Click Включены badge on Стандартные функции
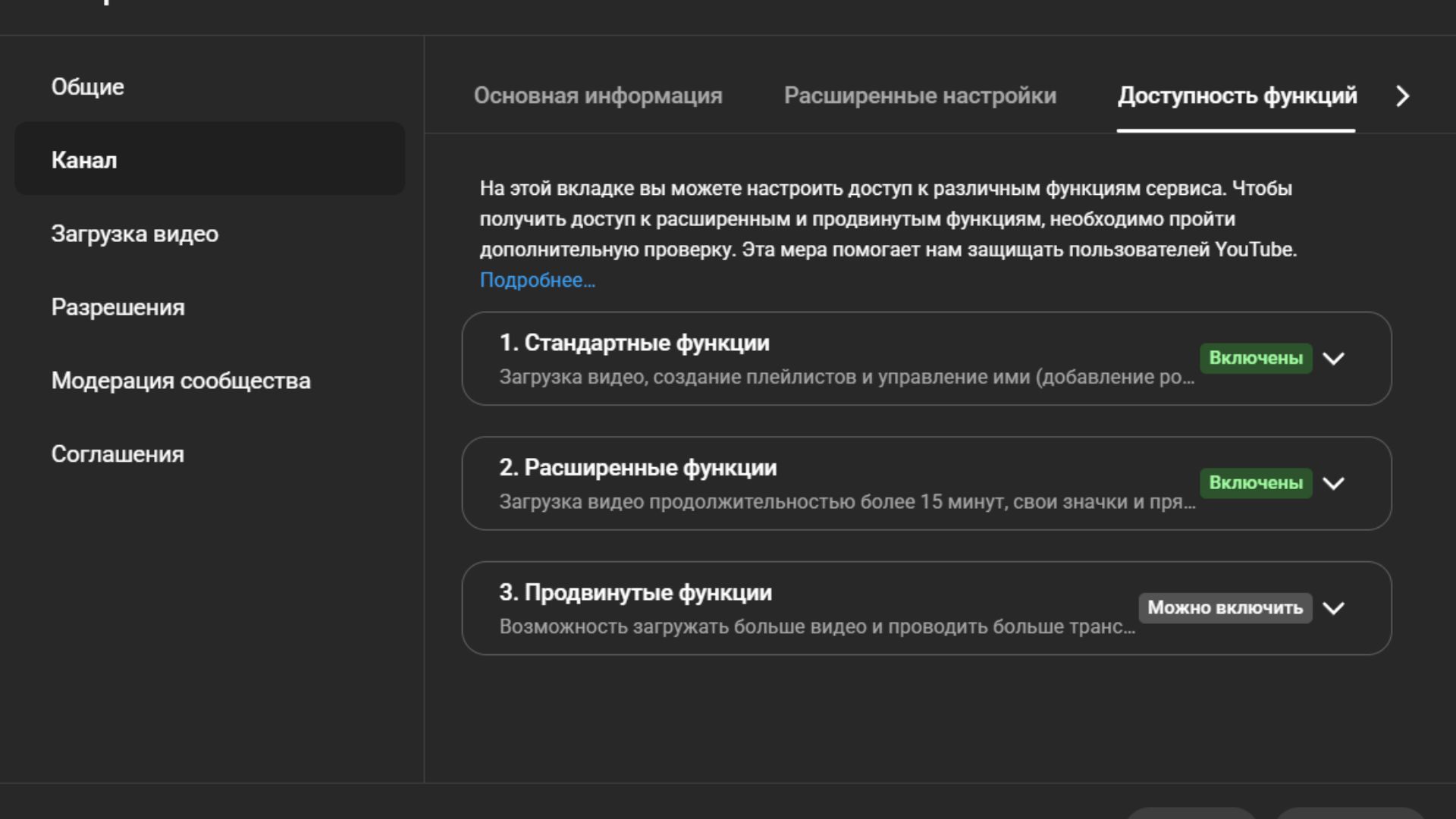1456x819 pixels. click(x=1255, y=359)
